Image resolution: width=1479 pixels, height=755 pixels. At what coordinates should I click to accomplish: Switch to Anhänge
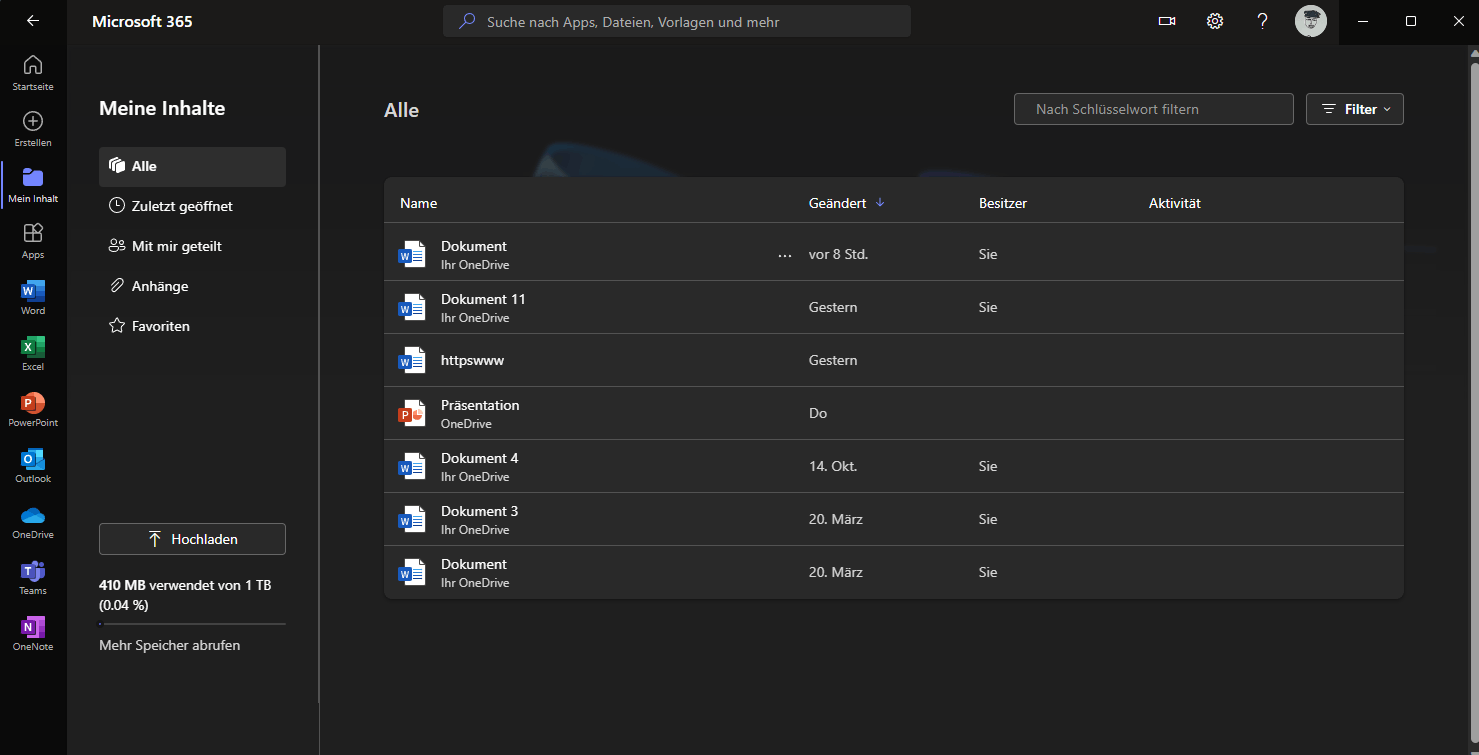point(192,286)
